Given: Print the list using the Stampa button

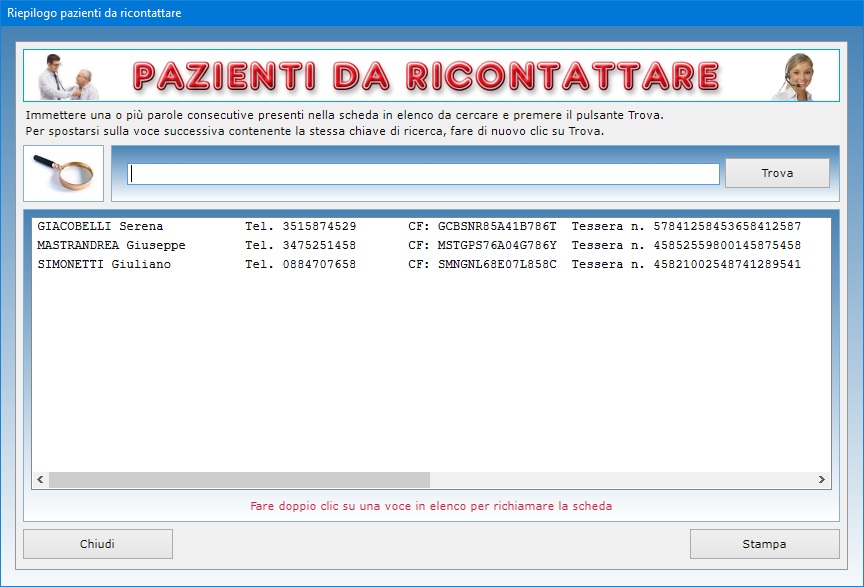Looking at the screenshot, I should [x=764, y=544].
